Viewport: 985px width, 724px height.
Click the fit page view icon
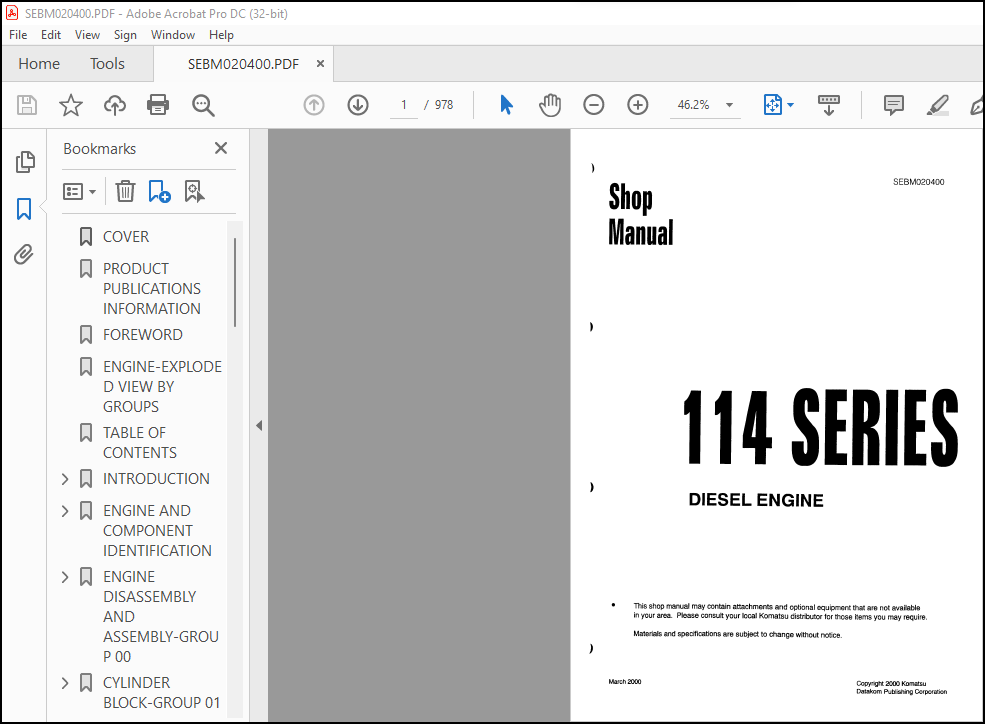click(773, 105)
